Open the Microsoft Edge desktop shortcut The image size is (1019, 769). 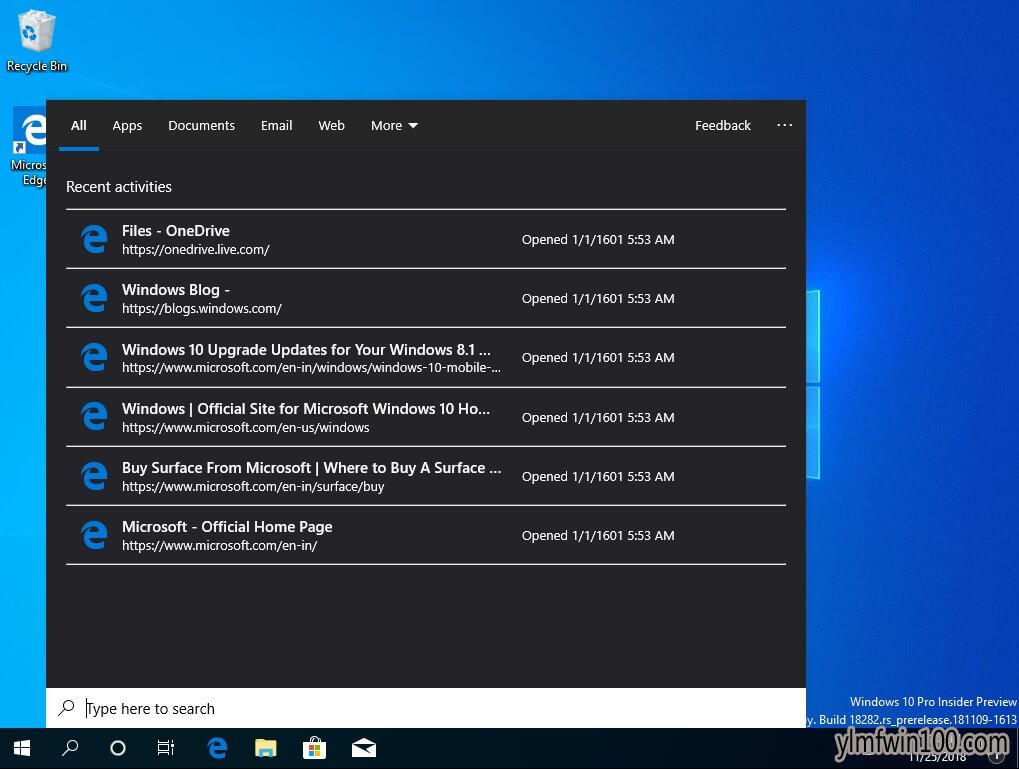tap(29, 146)
